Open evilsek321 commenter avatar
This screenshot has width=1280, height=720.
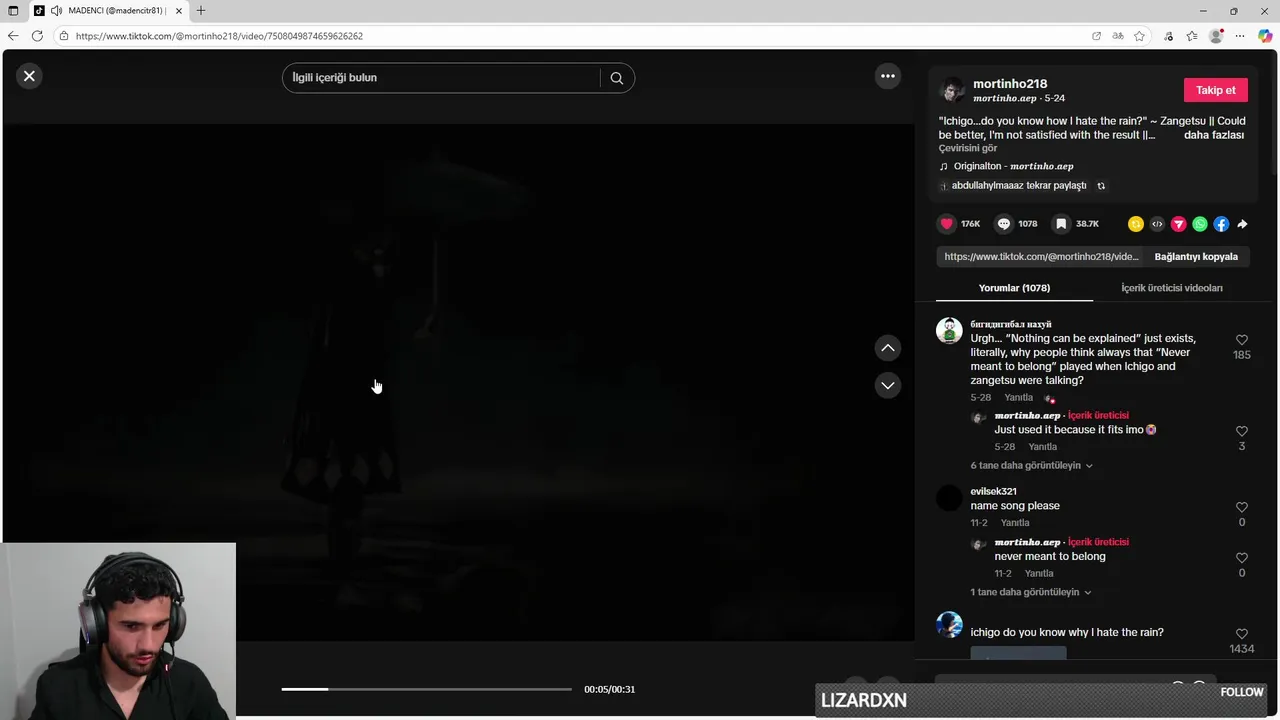click(x=949, y=498)
